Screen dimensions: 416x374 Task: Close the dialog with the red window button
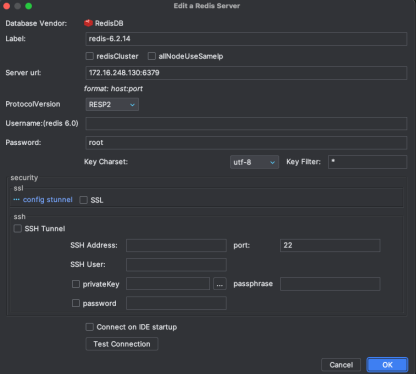[x=6, y=6]
